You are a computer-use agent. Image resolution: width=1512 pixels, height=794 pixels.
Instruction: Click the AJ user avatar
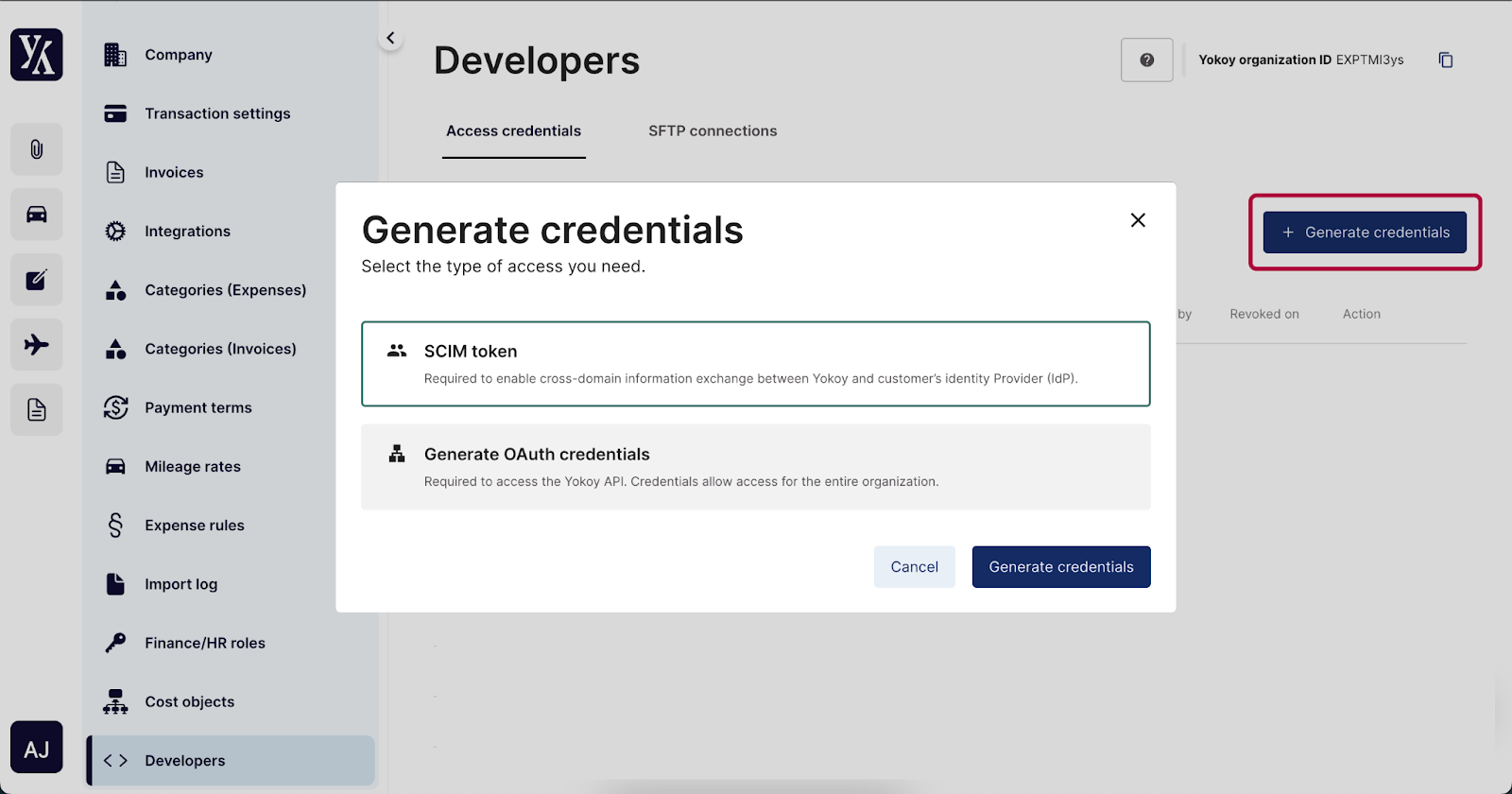37,748
